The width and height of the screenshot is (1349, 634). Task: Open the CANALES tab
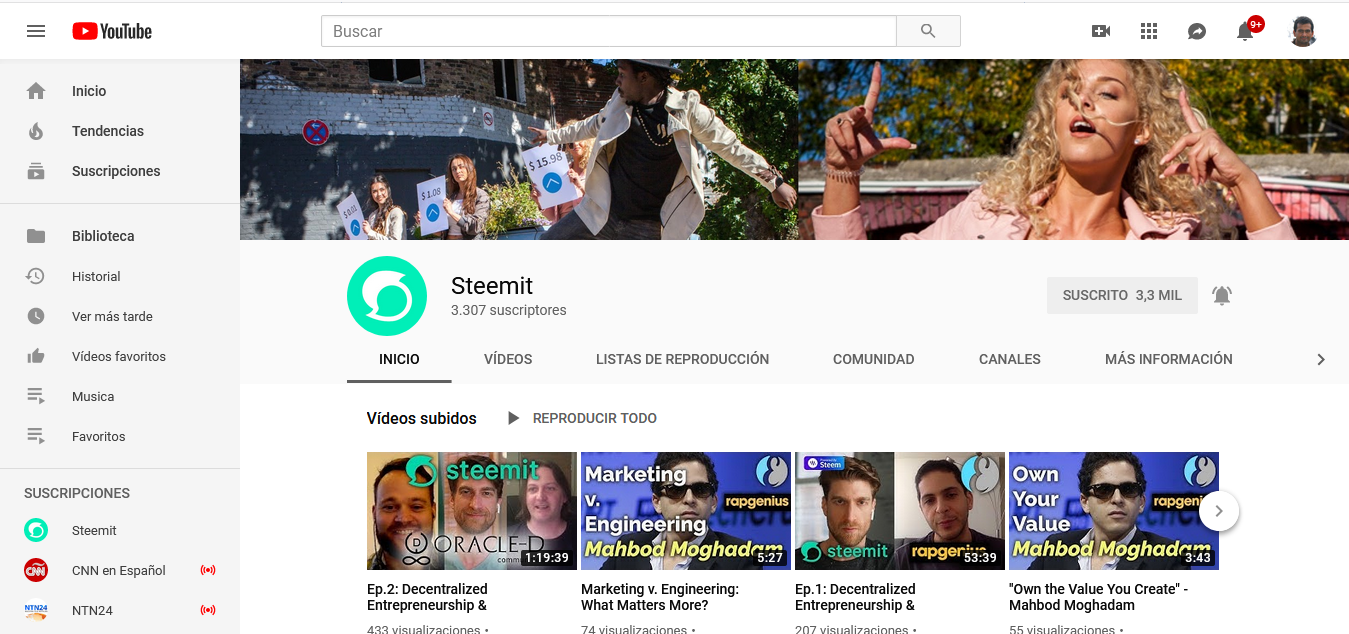click(x=1010, y=359)
